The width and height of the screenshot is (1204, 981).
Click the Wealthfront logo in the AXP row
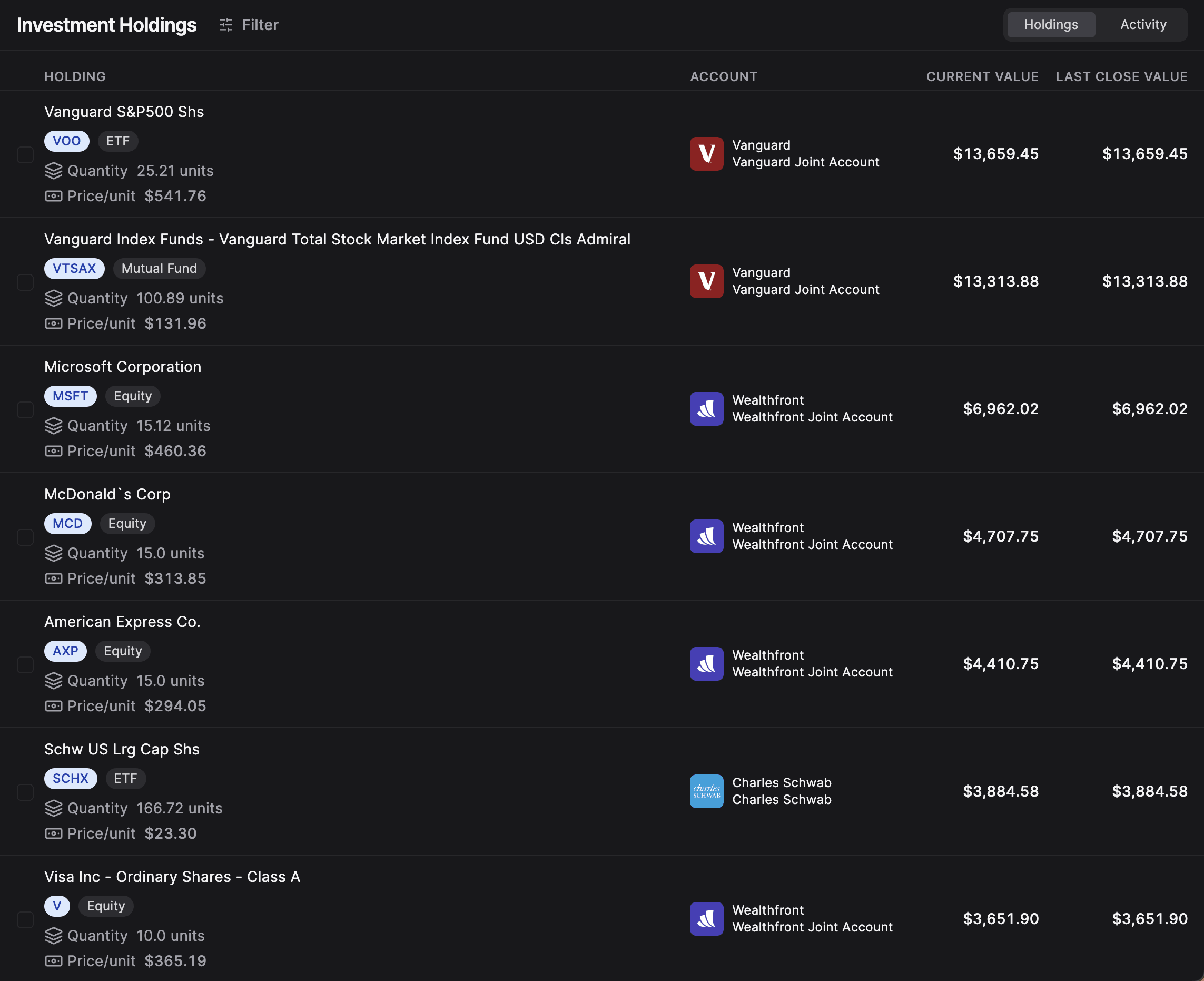(706, 664)
